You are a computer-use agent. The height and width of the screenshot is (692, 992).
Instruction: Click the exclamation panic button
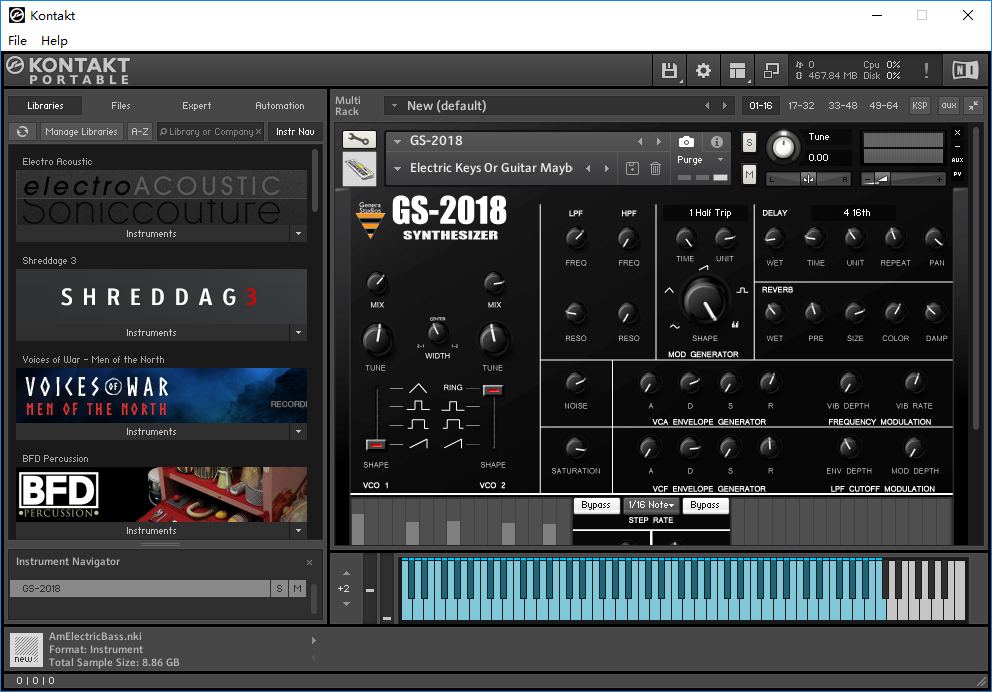[x=926, y=70]
